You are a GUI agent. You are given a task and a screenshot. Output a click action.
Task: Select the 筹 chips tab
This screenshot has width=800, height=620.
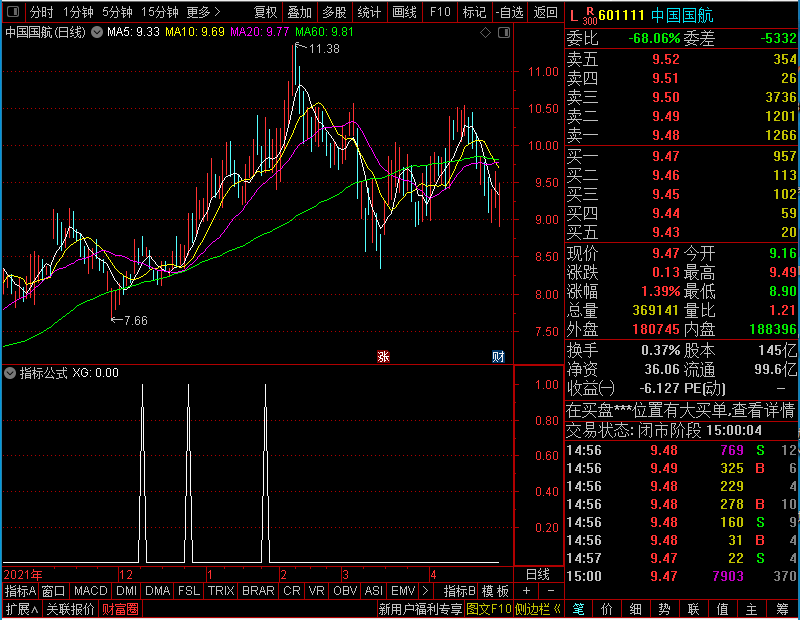(x=783, y=609)
